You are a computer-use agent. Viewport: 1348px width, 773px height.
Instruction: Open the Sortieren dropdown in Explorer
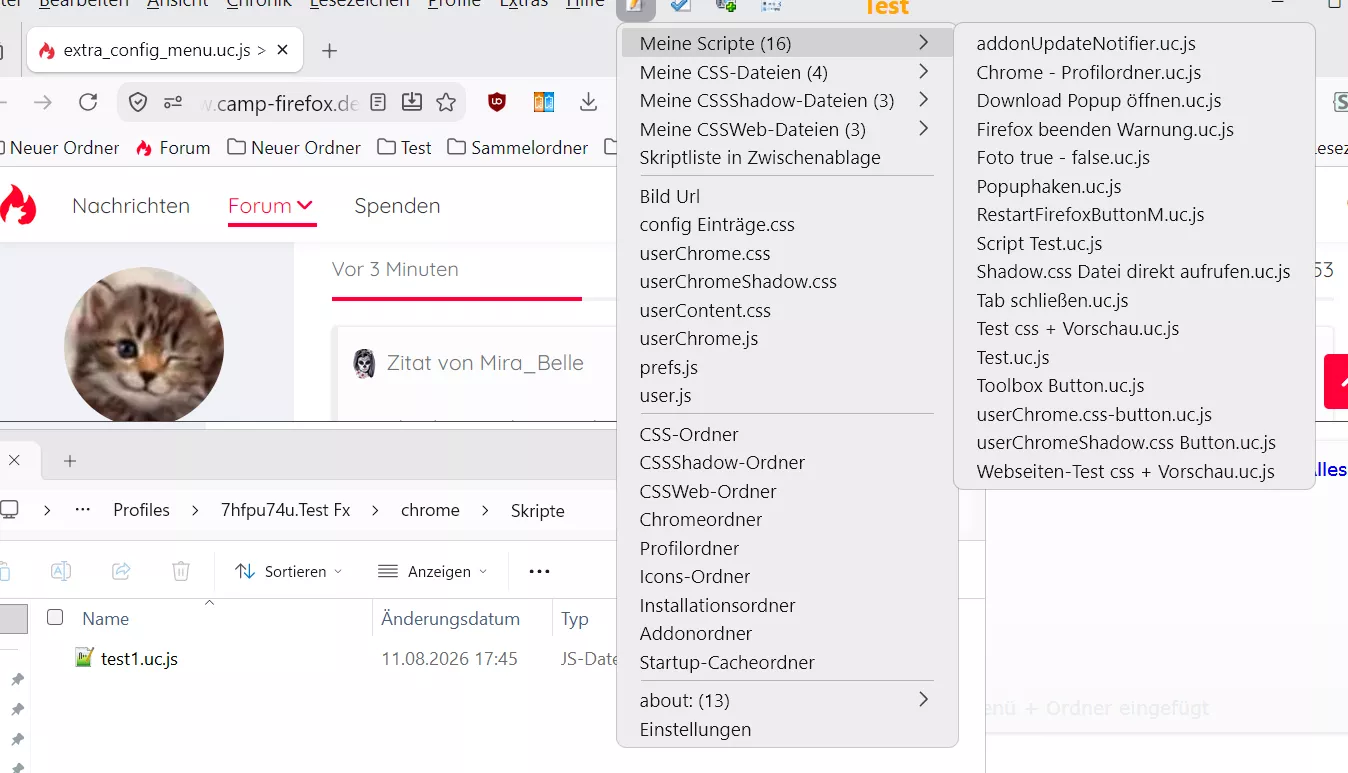pyautogui.click(x=288, y=571)
